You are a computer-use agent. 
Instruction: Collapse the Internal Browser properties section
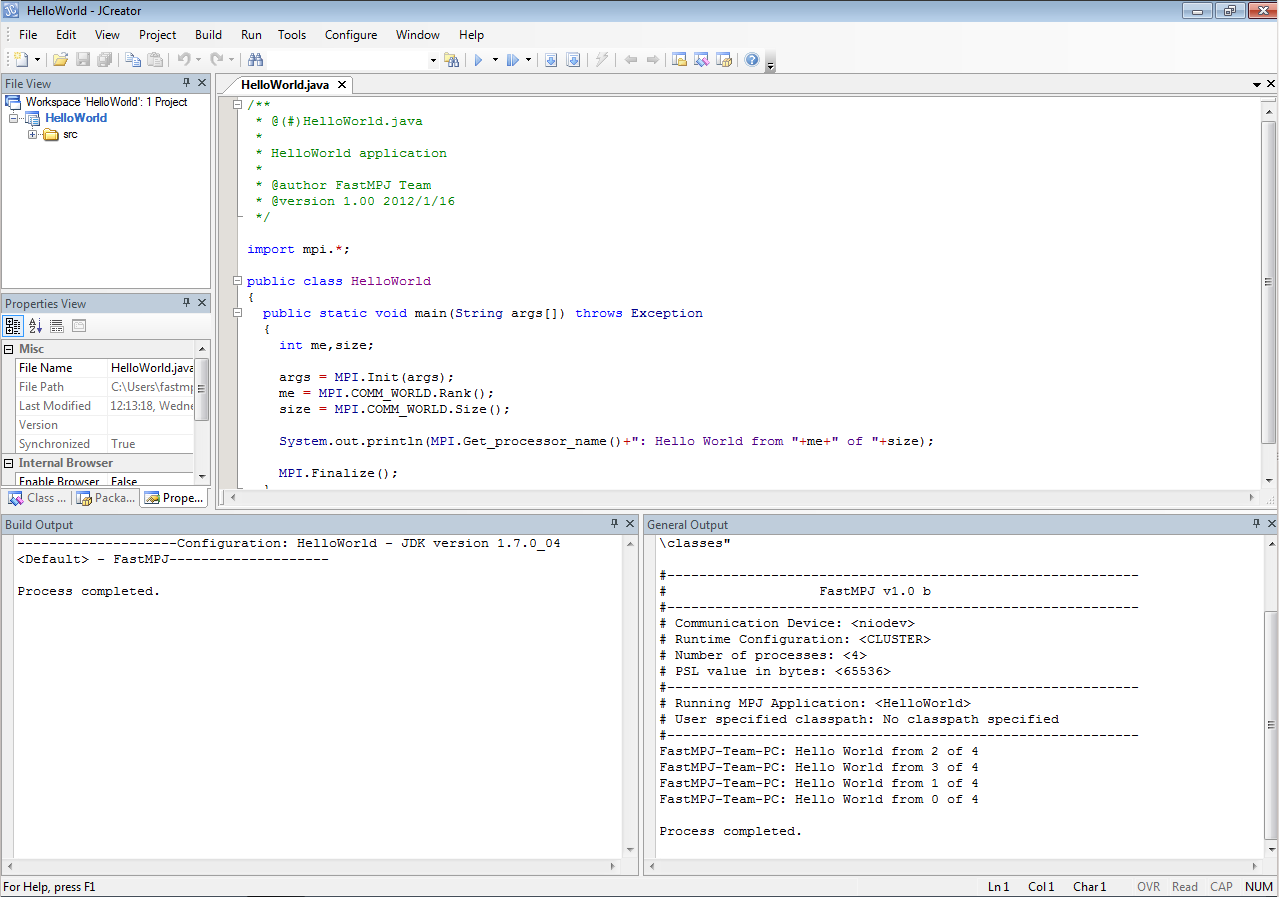point(9,463)
